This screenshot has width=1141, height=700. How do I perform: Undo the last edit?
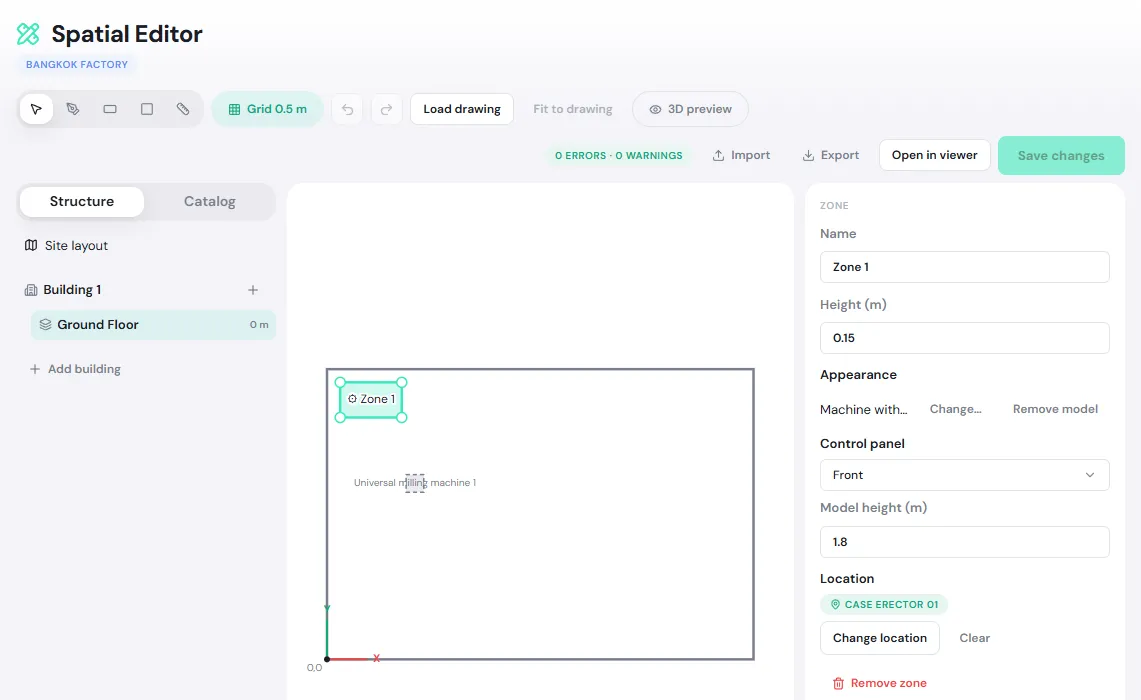coord(348,109)
